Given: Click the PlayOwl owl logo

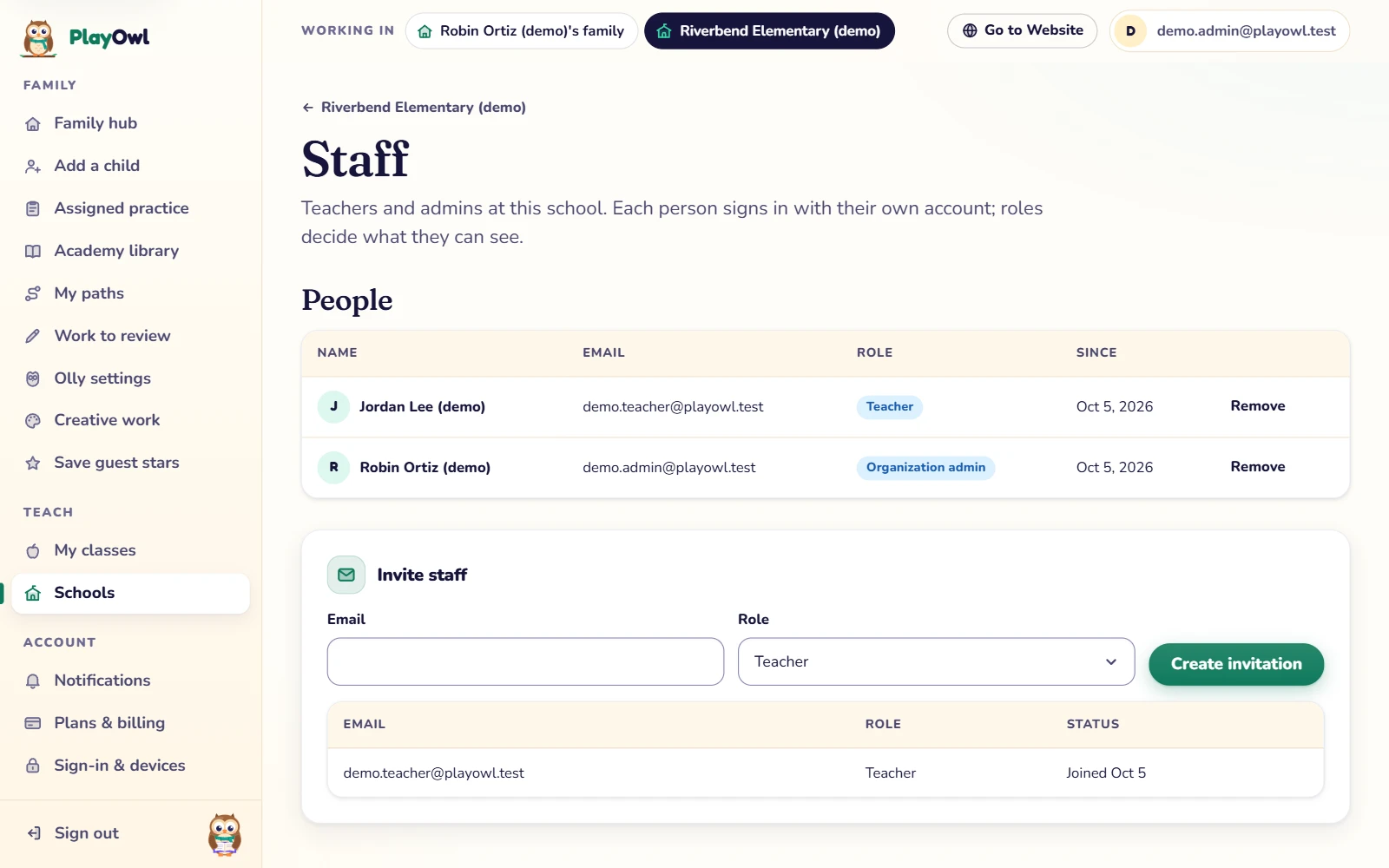Looking at the screenshot, I should point(38,38).
